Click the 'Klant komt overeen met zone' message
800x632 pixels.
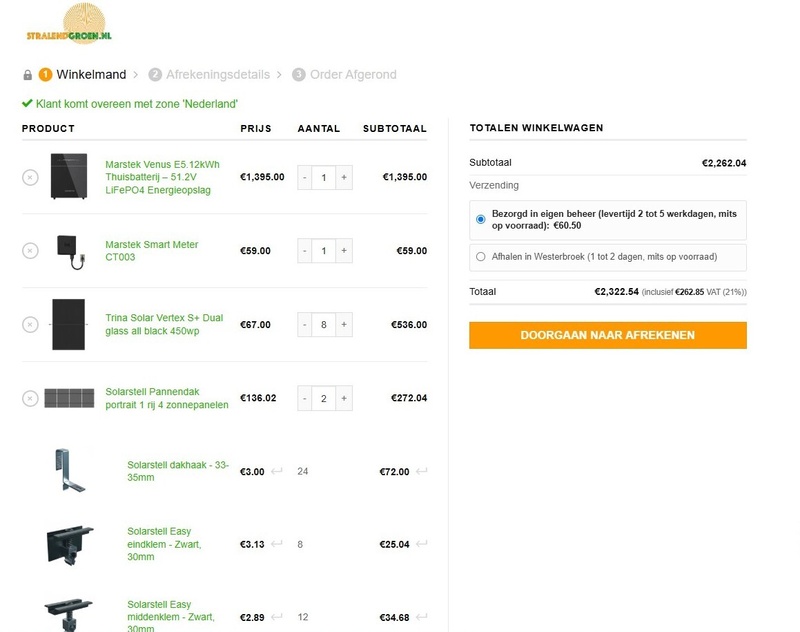click(137, 104)
